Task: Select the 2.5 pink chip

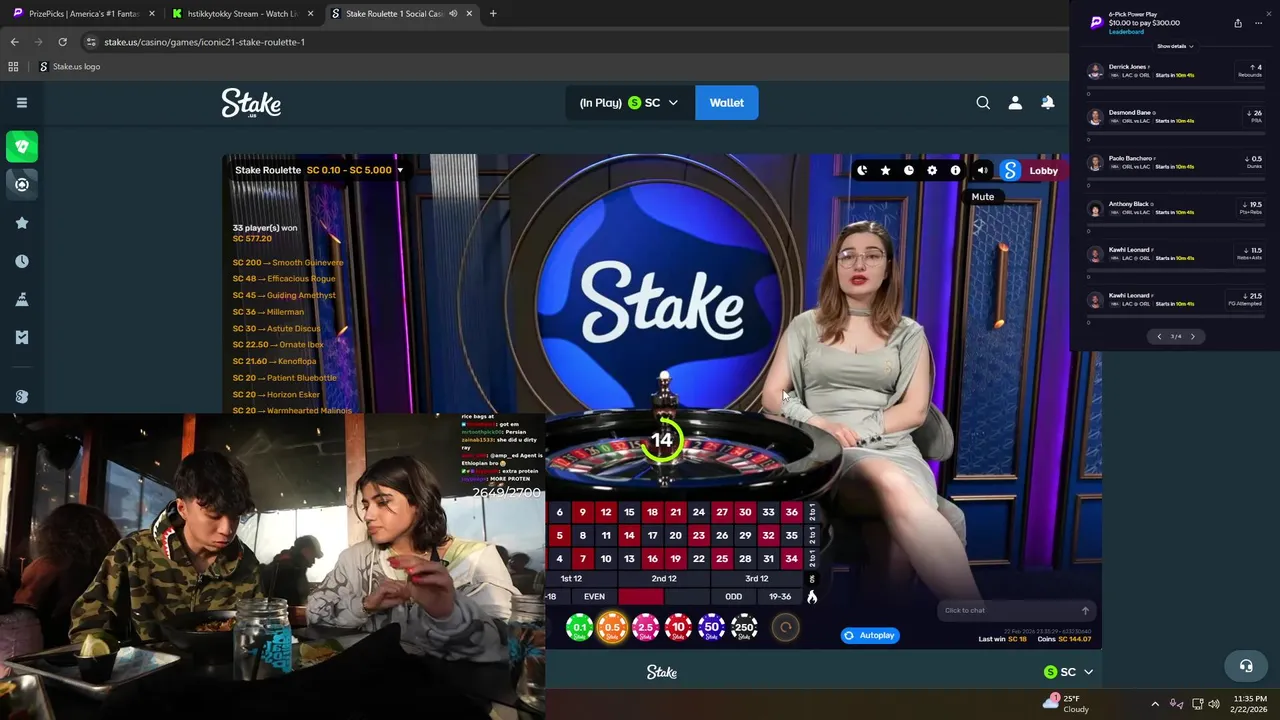Action: tap(646, 628)
